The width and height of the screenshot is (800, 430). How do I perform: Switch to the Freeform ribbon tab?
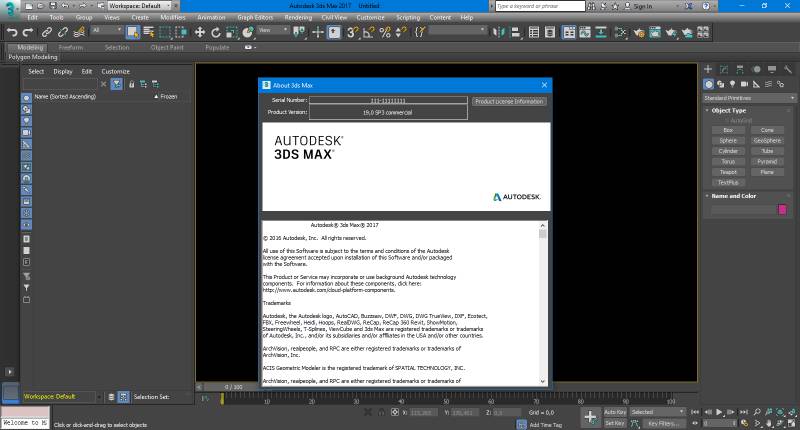[70, 47]
